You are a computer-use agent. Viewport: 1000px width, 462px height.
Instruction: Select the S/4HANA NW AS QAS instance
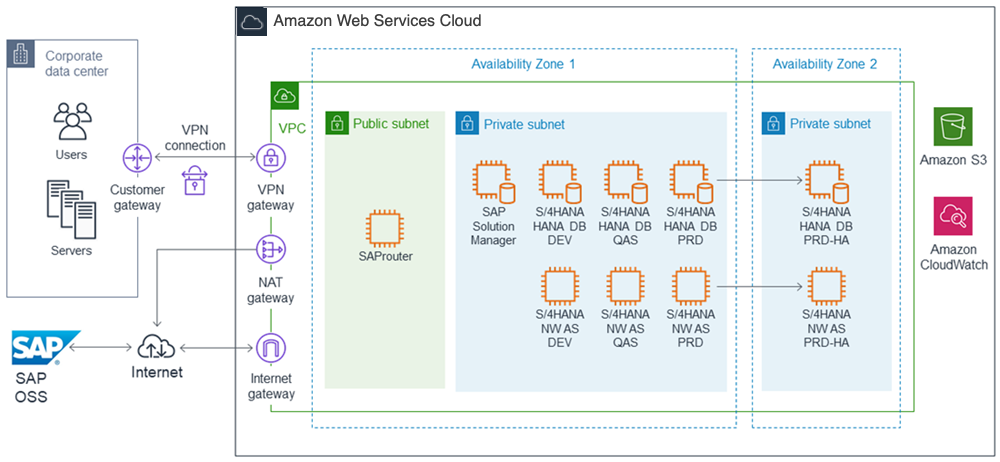pos(624,287)
